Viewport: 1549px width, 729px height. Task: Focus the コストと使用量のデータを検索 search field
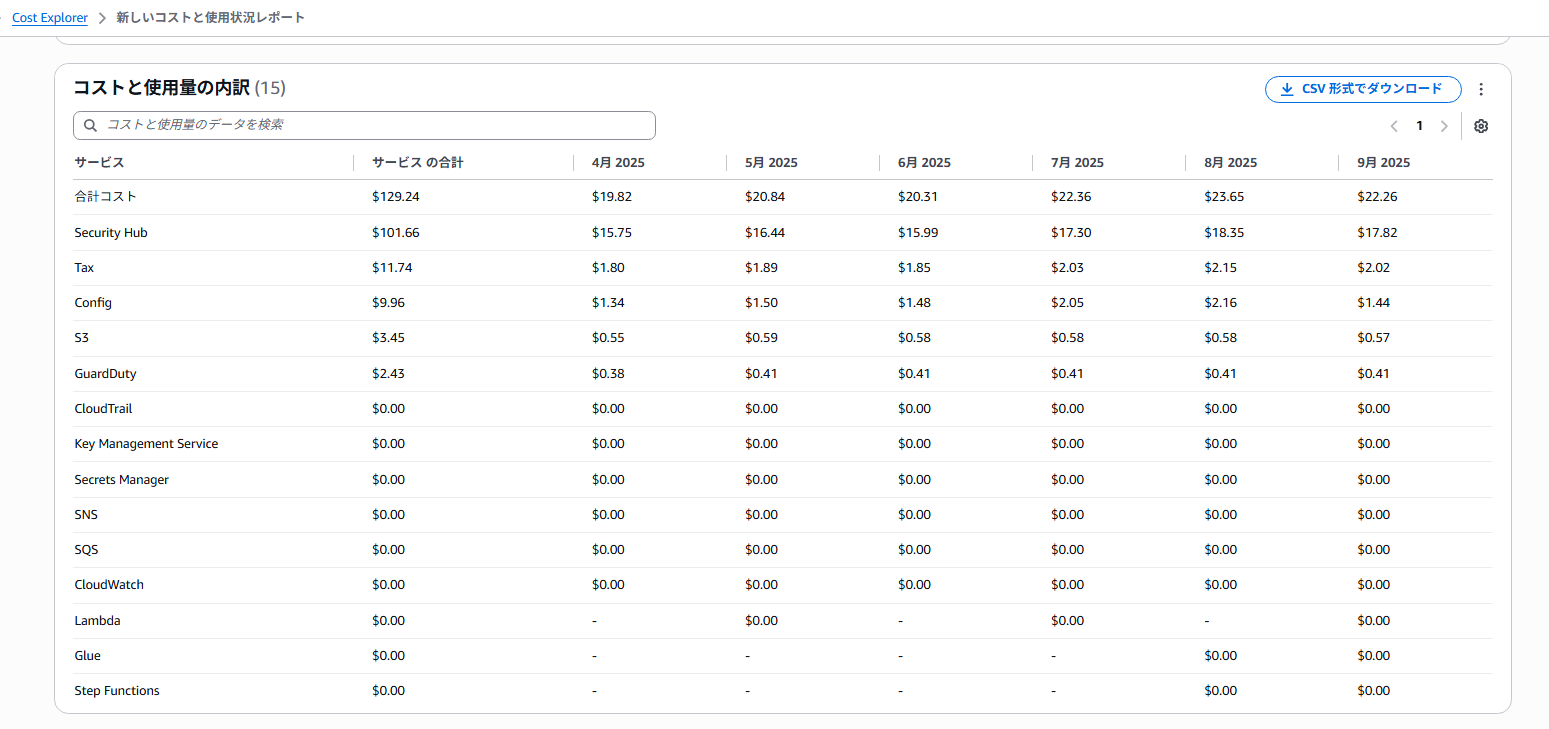pos(364,125)
